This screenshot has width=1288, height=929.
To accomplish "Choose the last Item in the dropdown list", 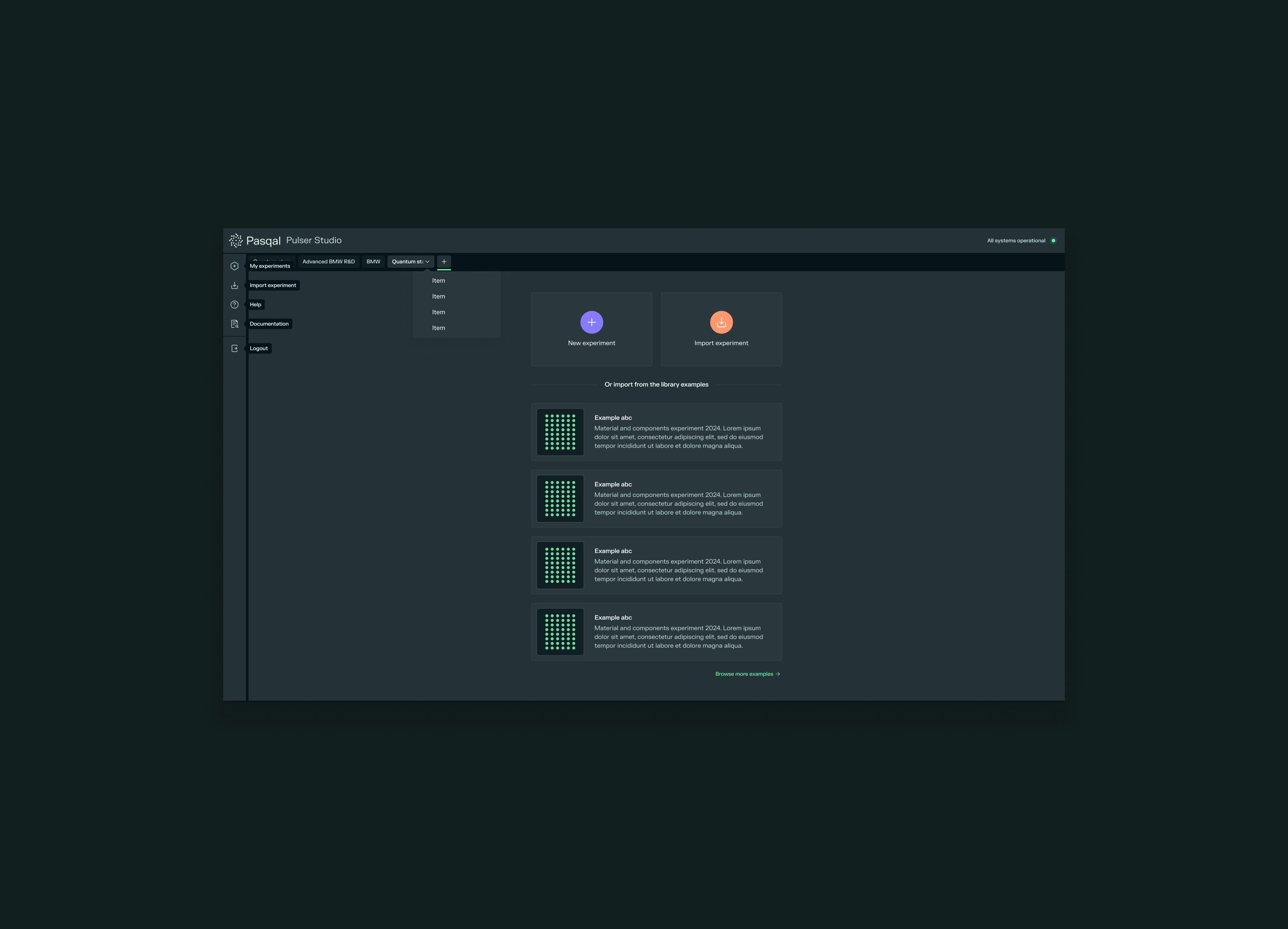I will point(438,328).
